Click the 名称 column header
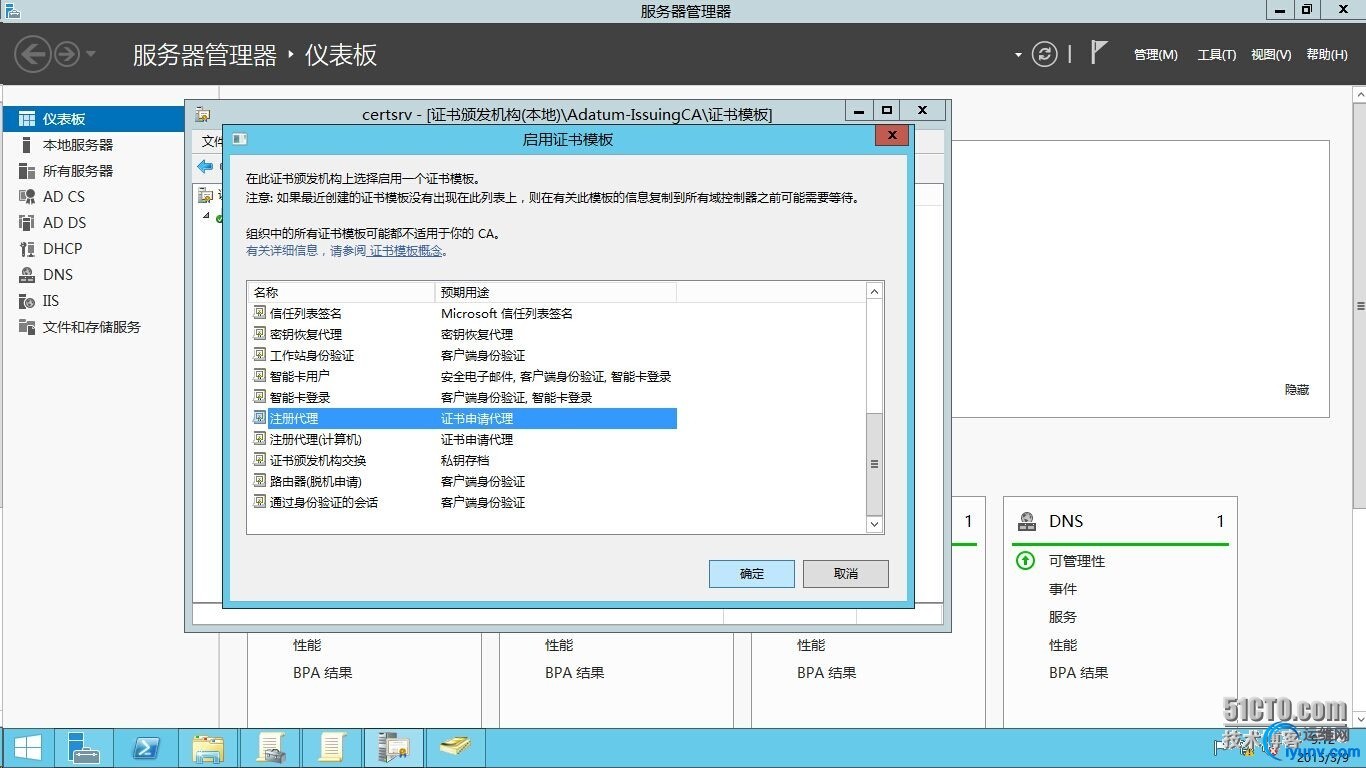The width and height of the screenshot is (1366, 768). coord(341,292)
